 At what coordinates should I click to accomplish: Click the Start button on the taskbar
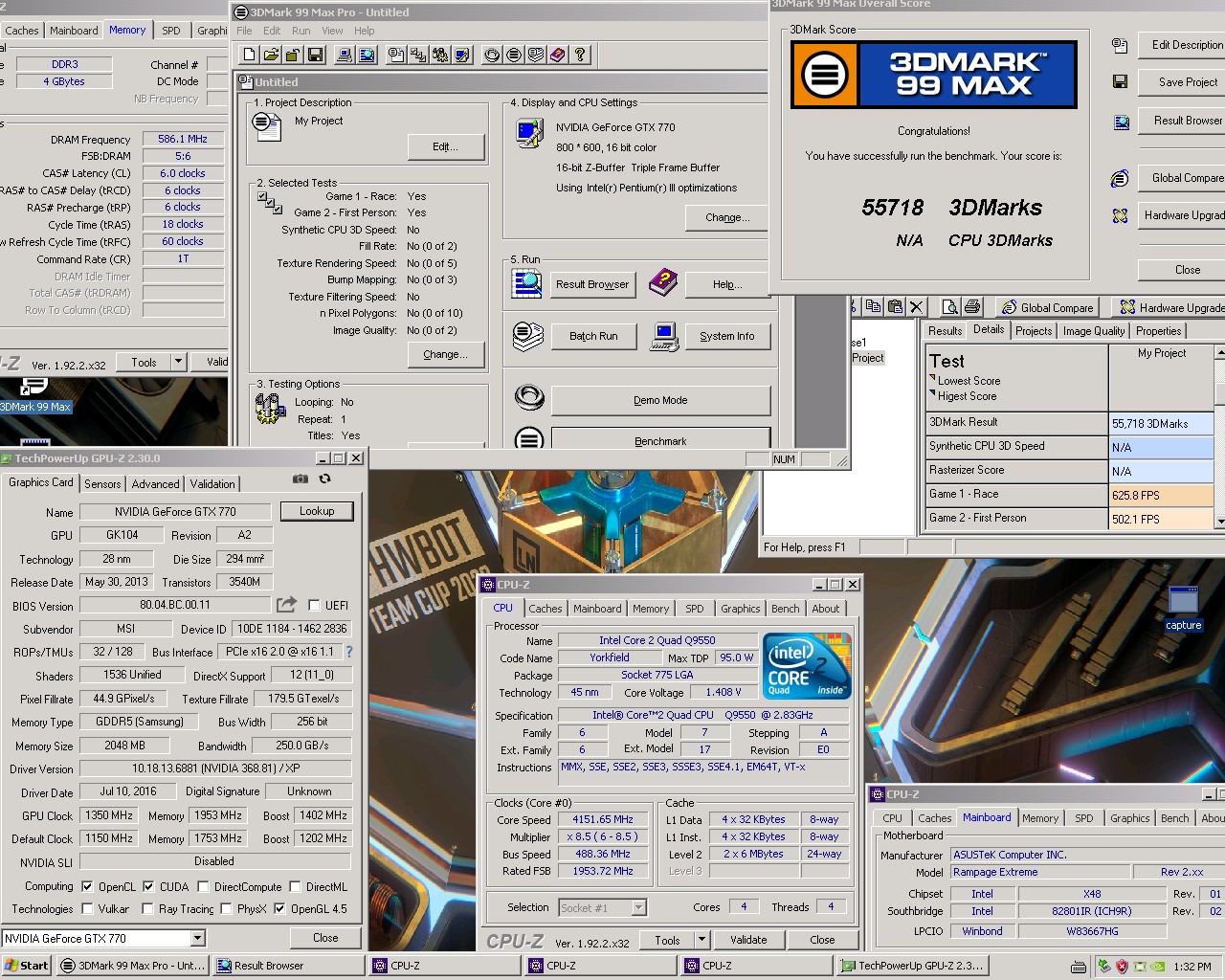coord(26,966)
